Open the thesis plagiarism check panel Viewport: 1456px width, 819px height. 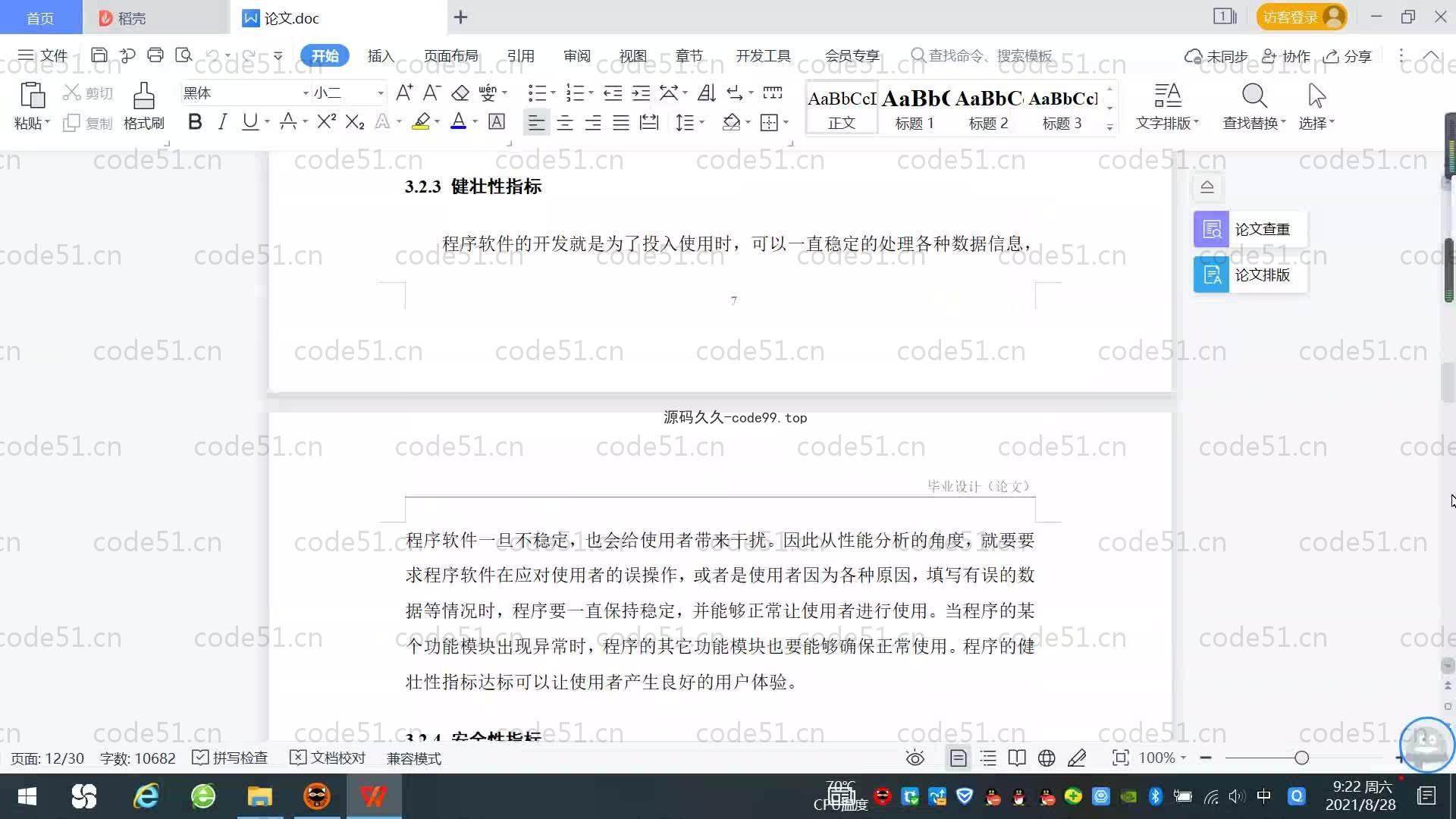click(x=1250, y=229)
